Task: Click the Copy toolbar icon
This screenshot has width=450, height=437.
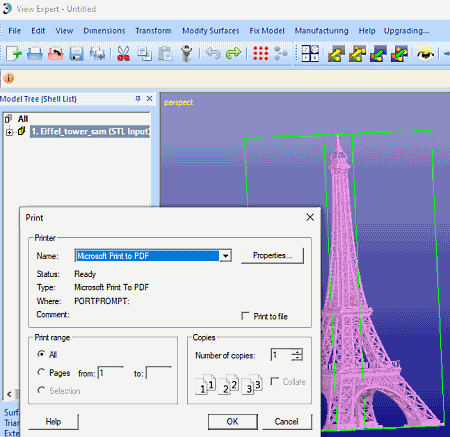Action: 145,53
